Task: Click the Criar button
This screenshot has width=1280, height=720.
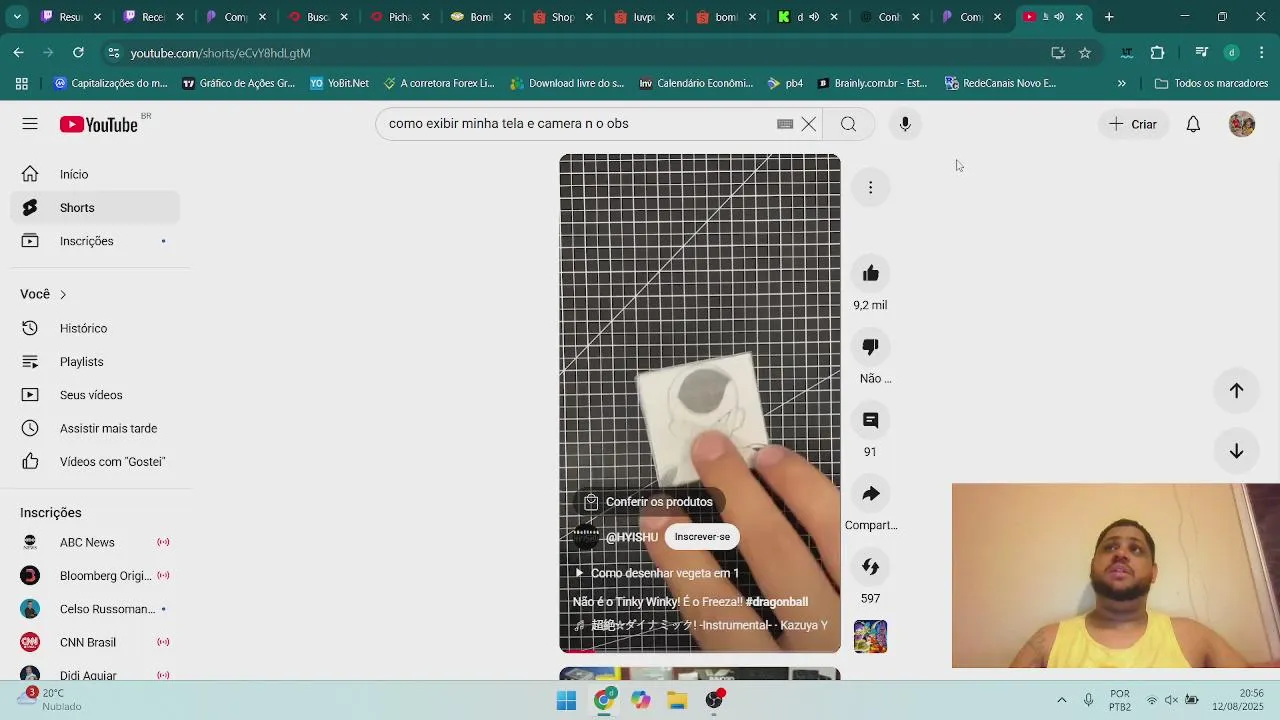Action: pos(1133,124)
